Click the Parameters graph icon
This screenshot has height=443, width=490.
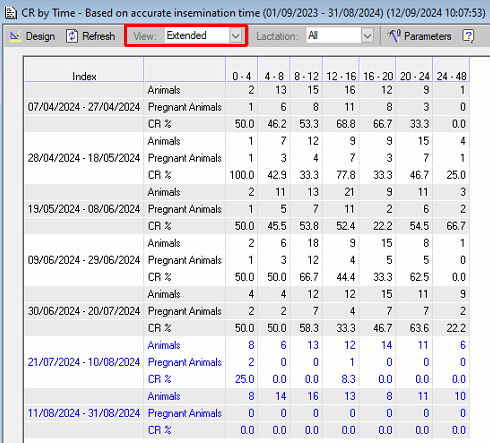(x=394, y=36)
